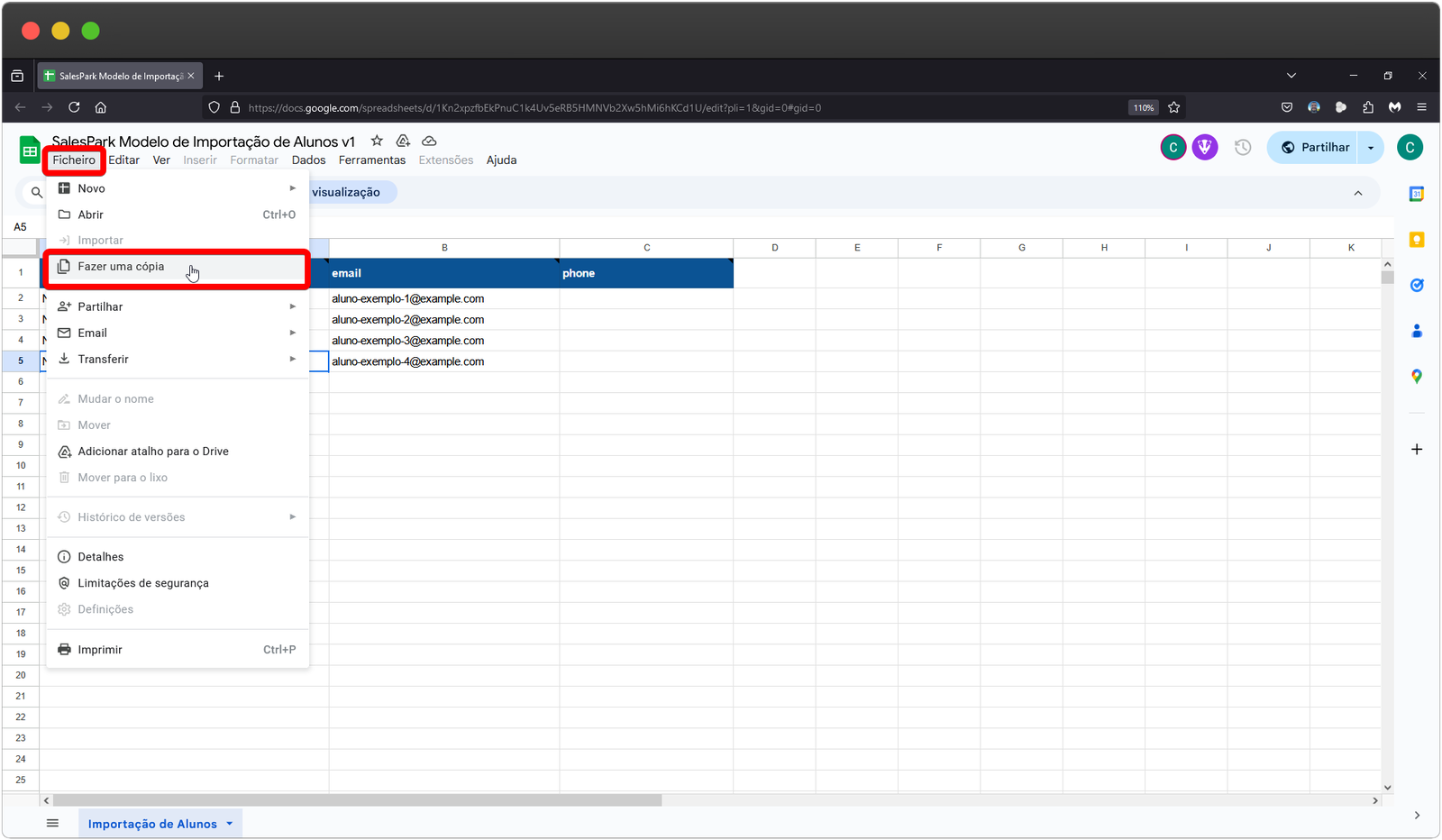Select Fazer uma cópia menu item
Viewport: 1442px width, 840px height.
[x=121, y=267]
